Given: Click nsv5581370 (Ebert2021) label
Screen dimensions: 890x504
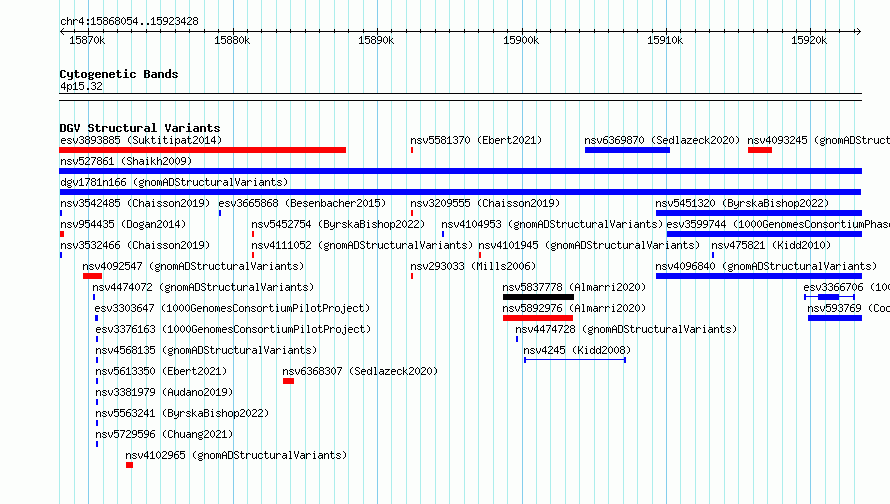Looking at the screenshot, I should (476, 140).
